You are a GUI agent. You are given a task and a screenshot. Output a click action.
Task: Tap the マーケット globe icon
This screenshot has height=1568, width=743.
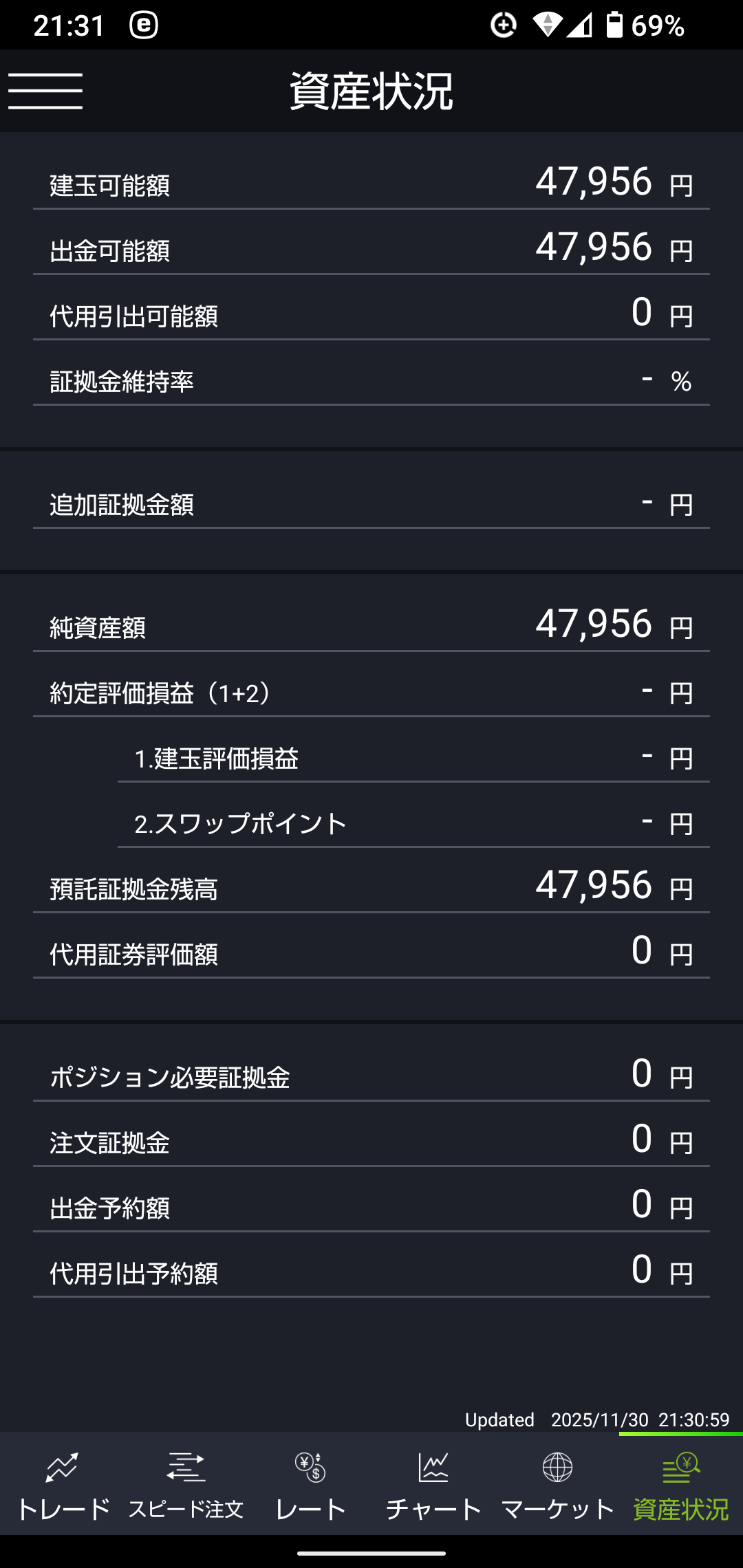pos(557,1467)
